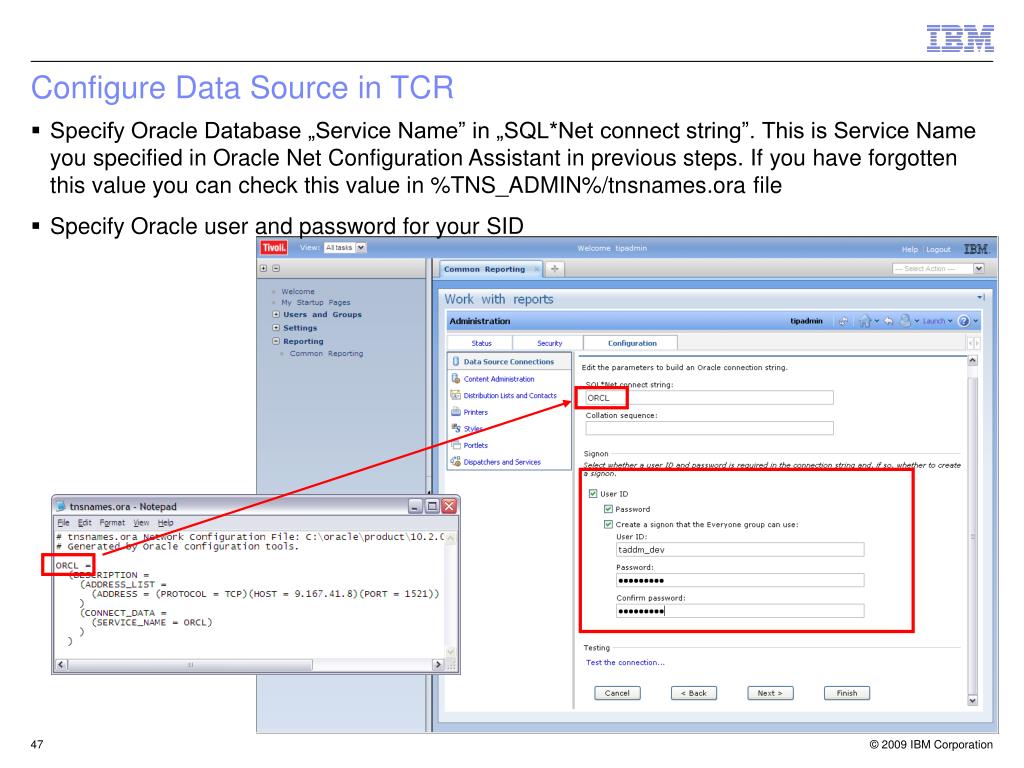The image size is (1024, 768).
Task: Click the Logout link
Action: click(x=938, y=249)
